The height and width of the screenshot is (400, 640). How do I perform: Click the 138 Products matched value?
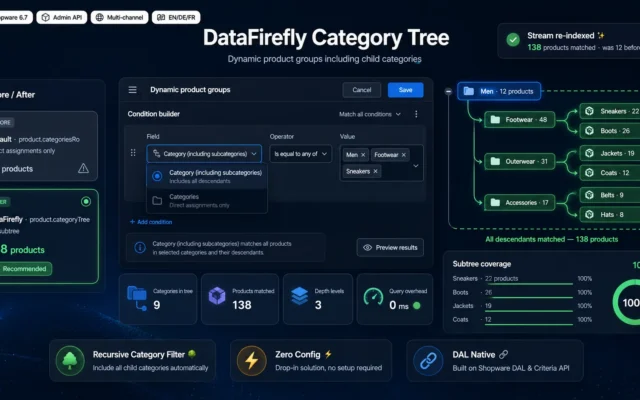(242, 305)
